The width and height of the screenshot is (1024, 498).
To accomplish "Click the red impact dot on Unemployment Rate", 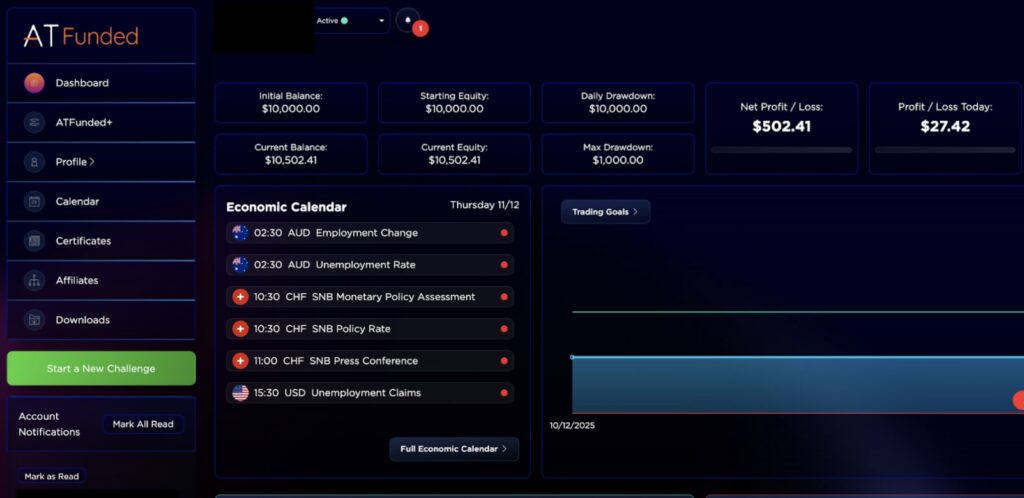I will (504, 265).
